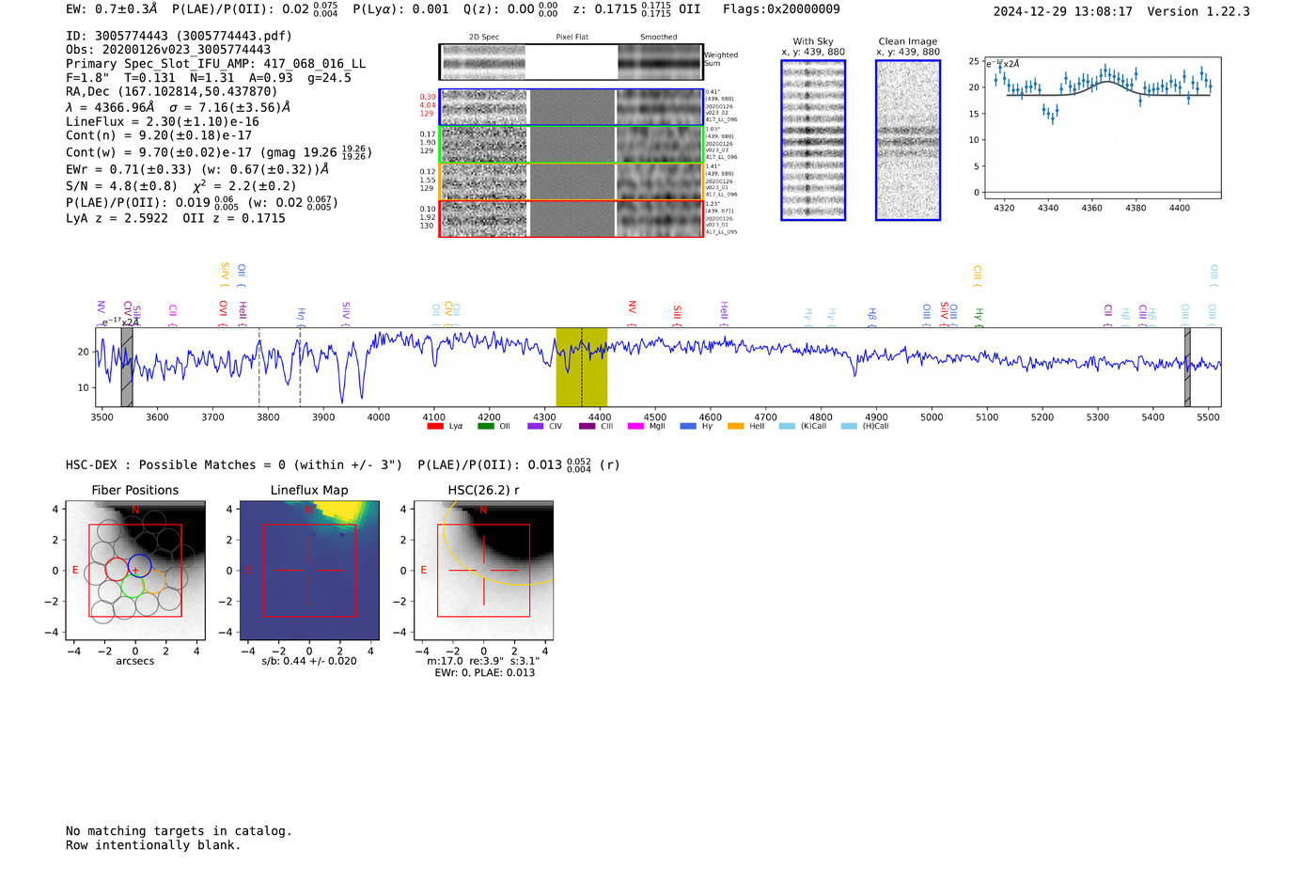1316x896 pixels.
Task: Click the magenta CII line label
Action: [x=173, y=313]
